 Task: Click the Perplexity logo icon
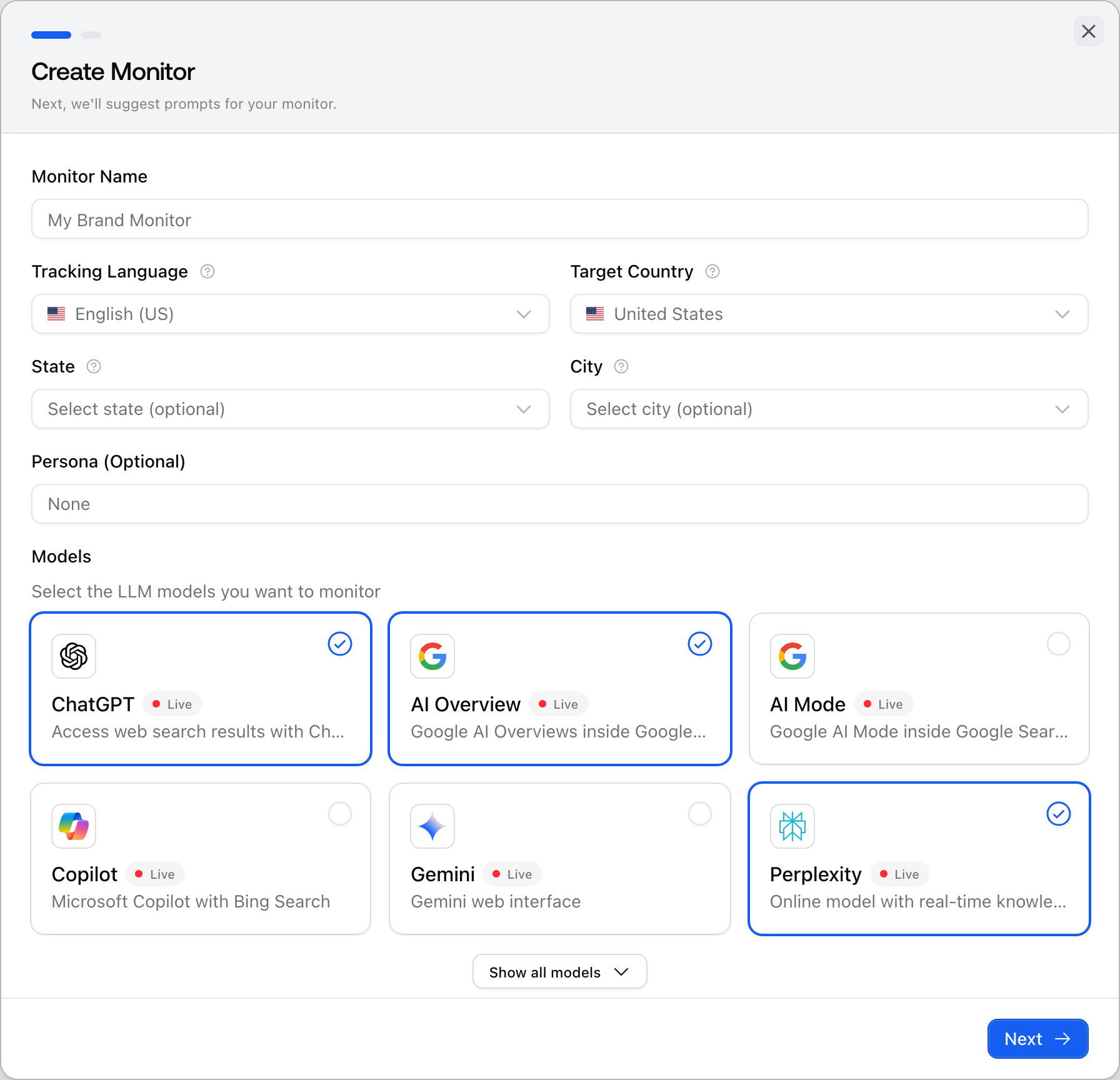pyautogui.click(x=792, y=826)
